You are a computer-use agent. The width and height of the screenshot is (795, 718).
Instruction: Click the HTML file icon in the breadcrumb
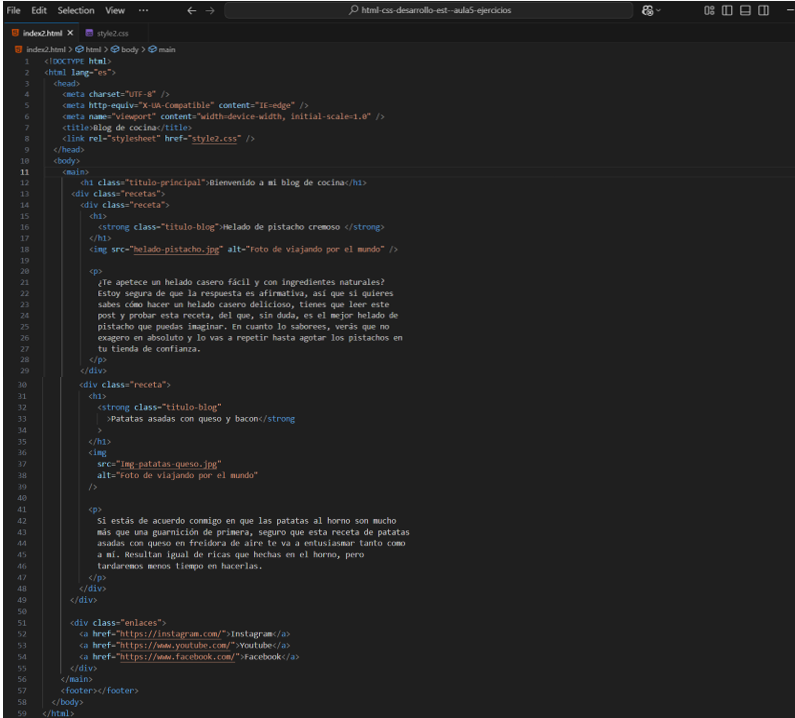pos(18,49)
